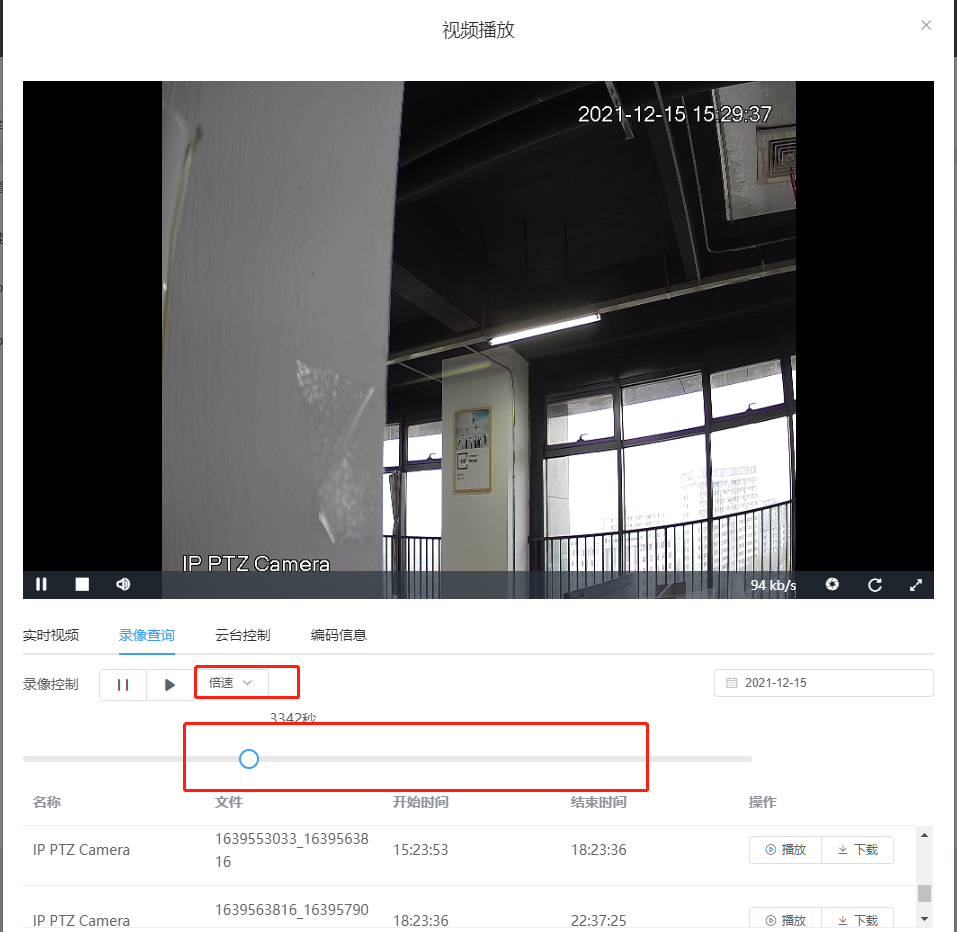Mute the video using the speaker icon

click(121, 584)
